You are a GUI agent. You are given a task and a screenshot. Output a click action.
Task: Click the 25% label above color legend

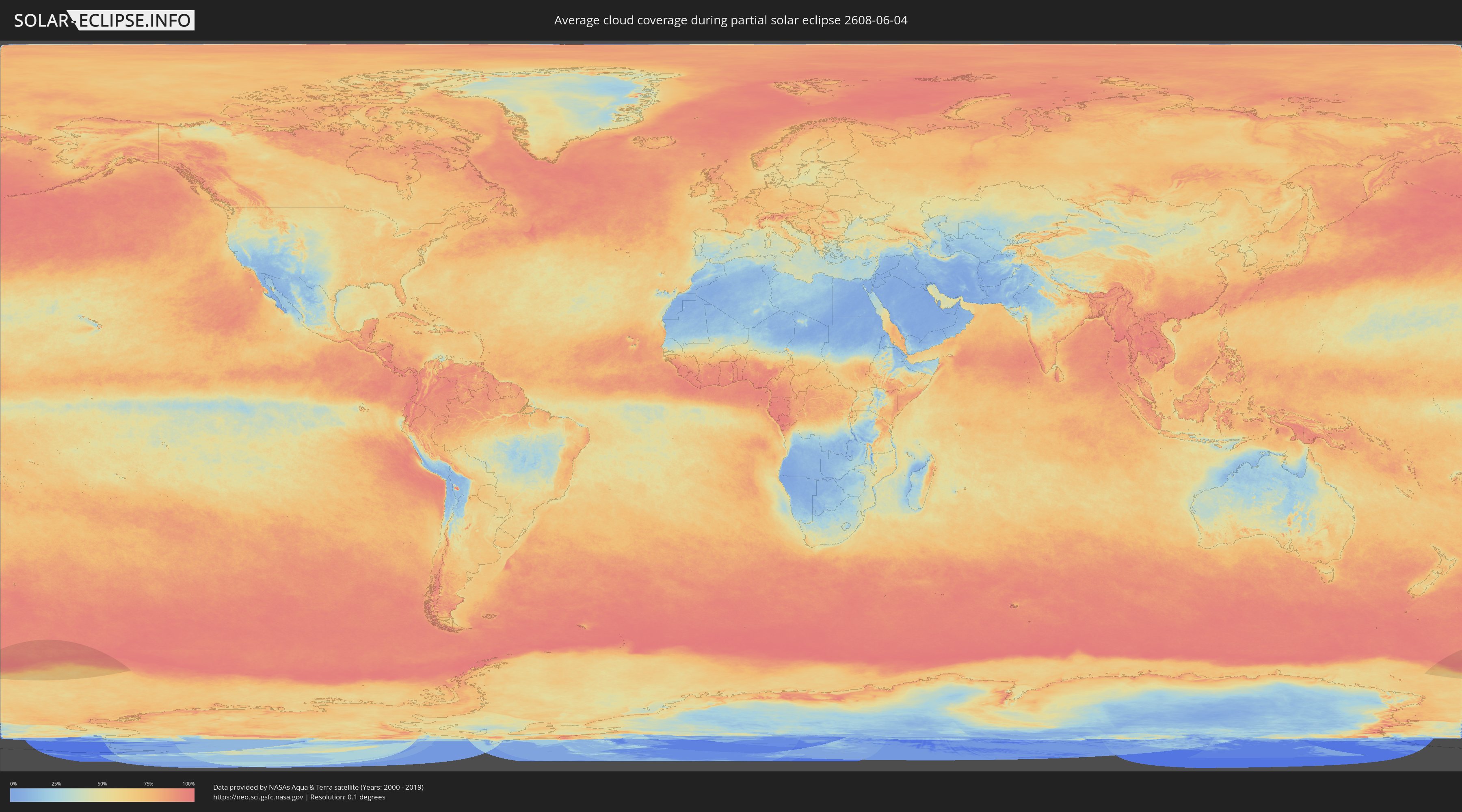click(x=56, y=784)
